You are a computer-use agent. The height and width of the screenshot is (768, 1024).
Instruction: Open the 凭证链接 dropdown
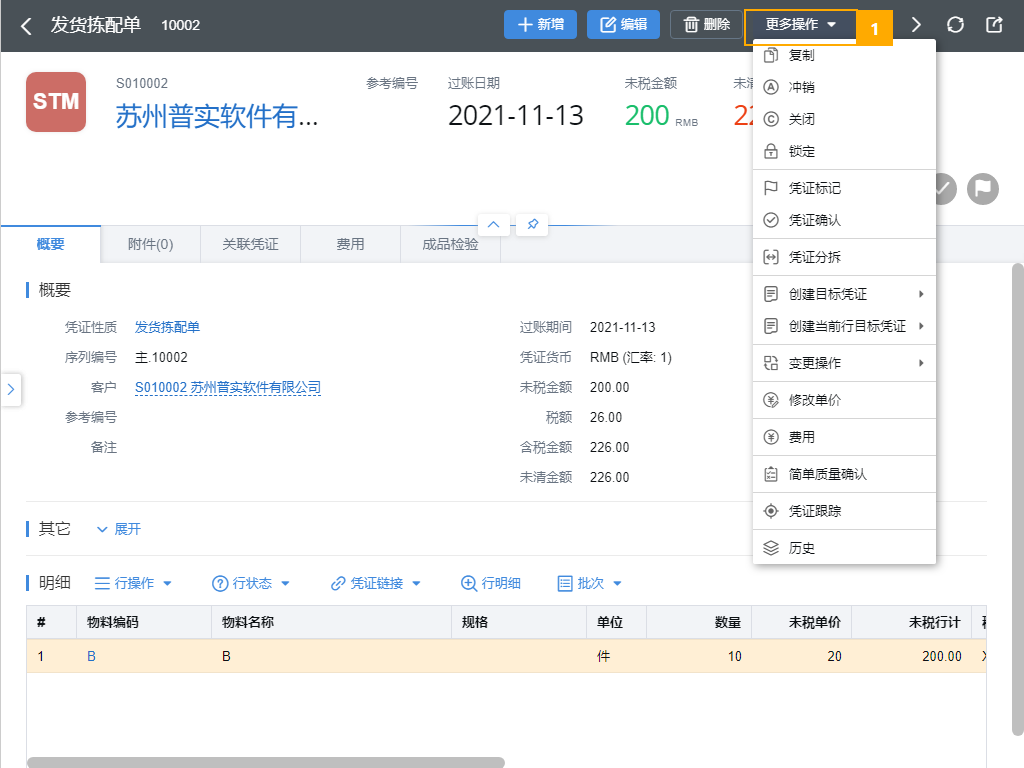(376, 583)
